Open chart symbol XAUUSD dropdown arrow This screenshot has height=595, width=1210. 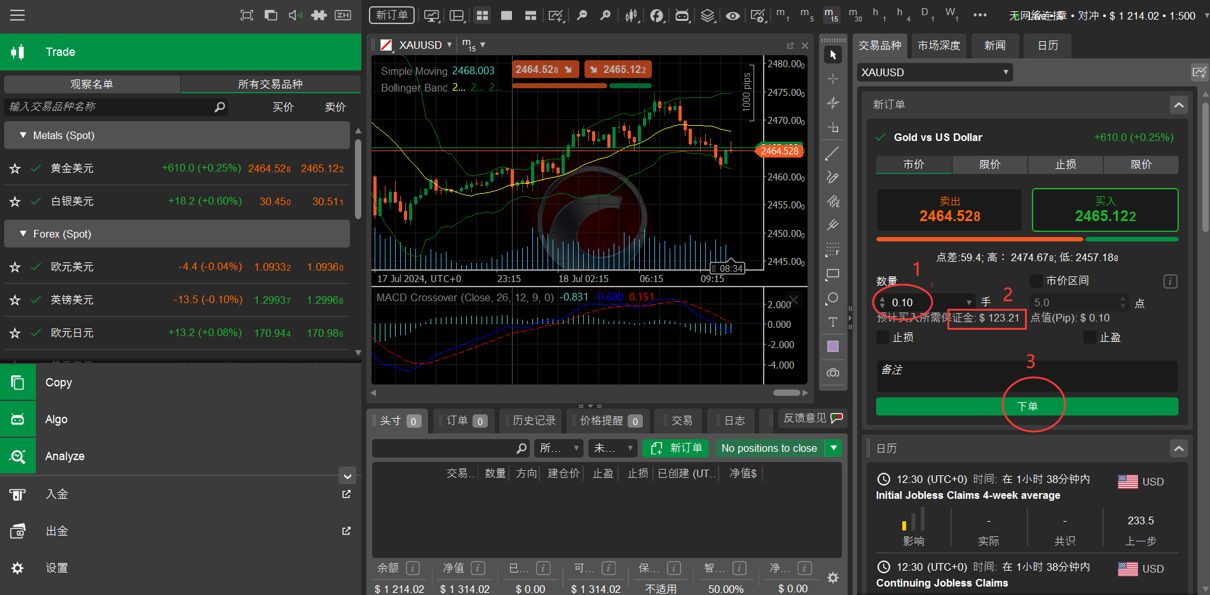coord(450,45)
